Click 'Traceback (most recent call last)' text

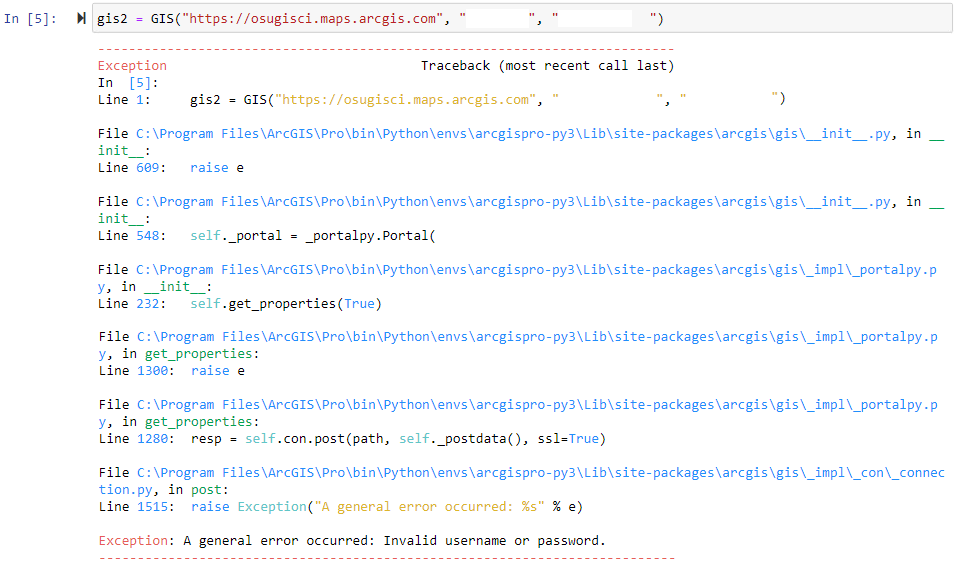tap(547, 66)
